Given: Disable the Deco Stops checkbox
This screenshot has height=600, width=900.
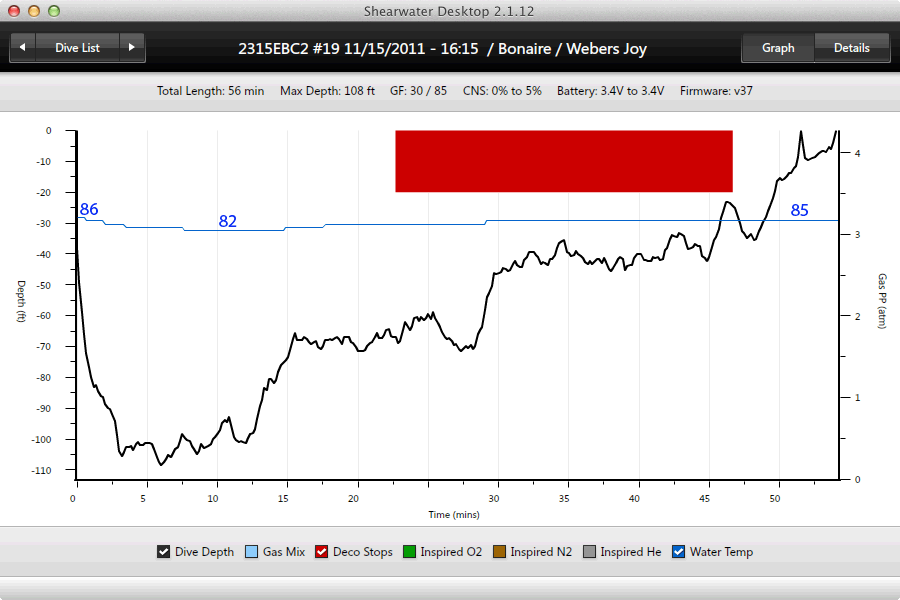Looking at the screenshot, I should (322, 552).
